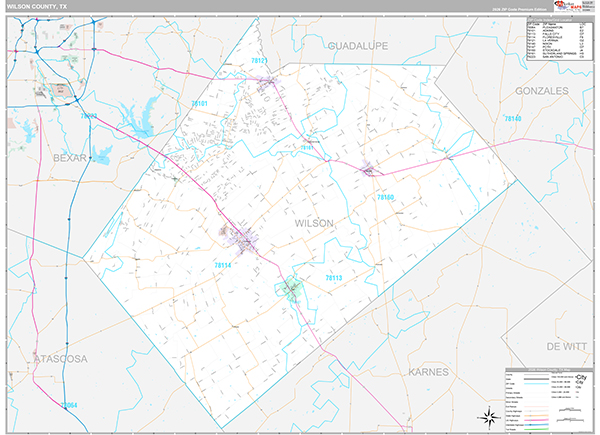This screenshot has height=435, width=600.
Task: Click the large City label in legend
Action: pos(581,377)
